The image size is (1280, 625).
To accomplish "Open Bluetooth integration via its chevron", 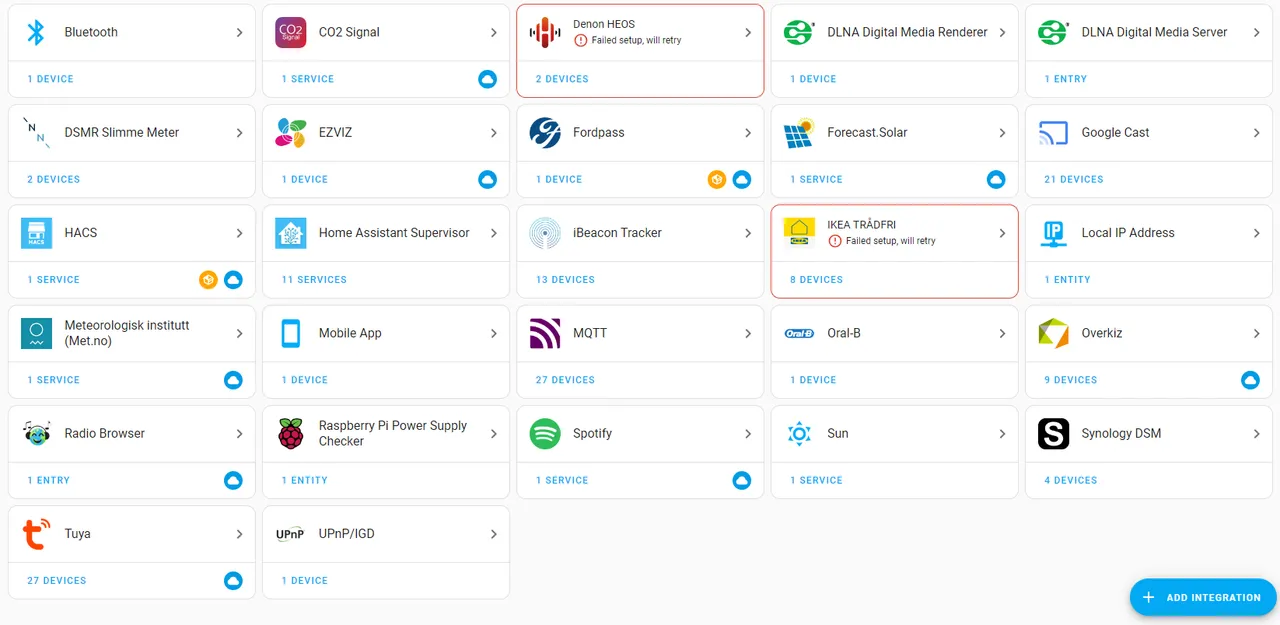I will (x=239, y=32).
